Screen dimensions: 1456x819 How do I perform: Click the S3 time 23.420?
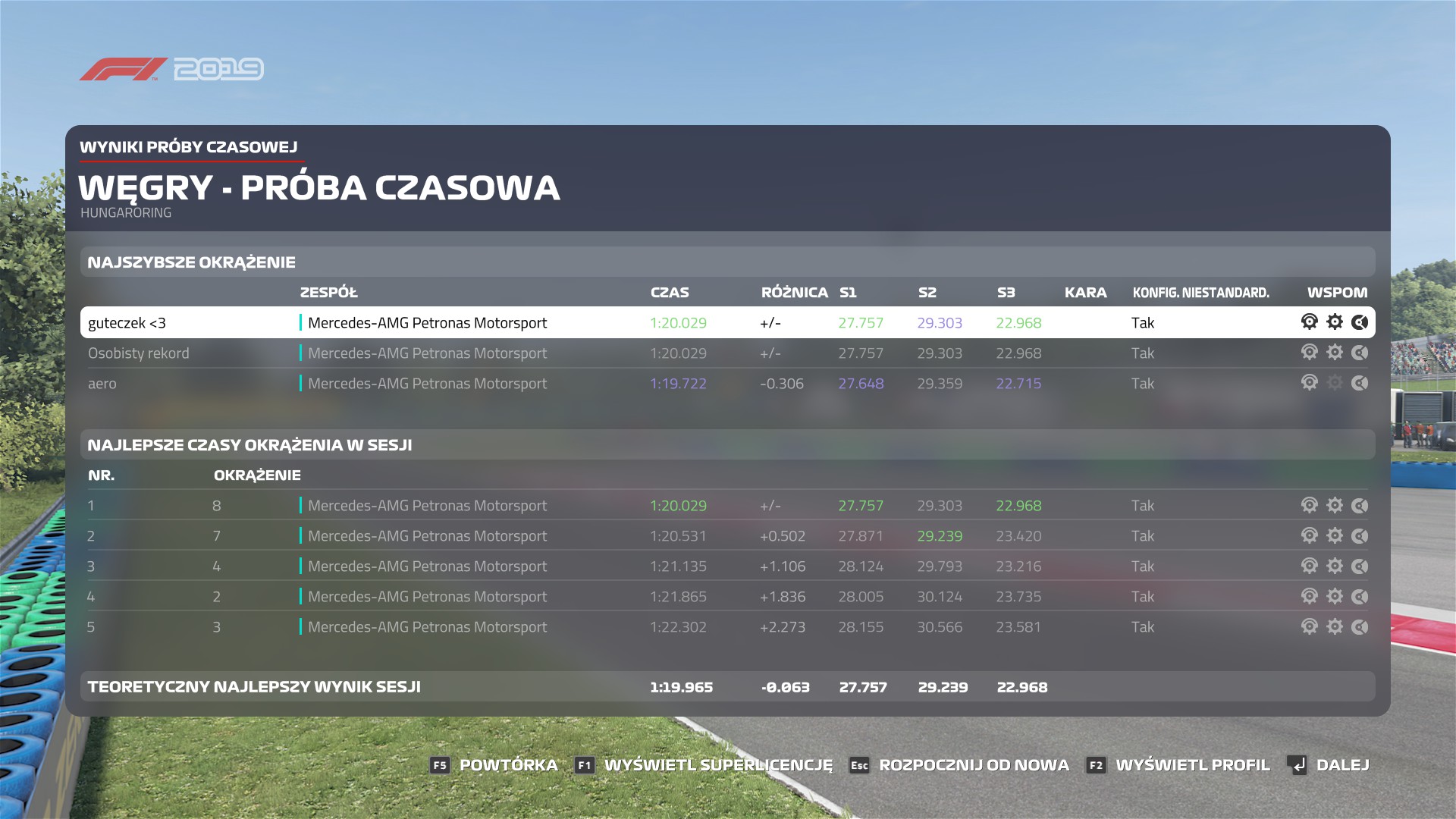[x=1018, y=536]
